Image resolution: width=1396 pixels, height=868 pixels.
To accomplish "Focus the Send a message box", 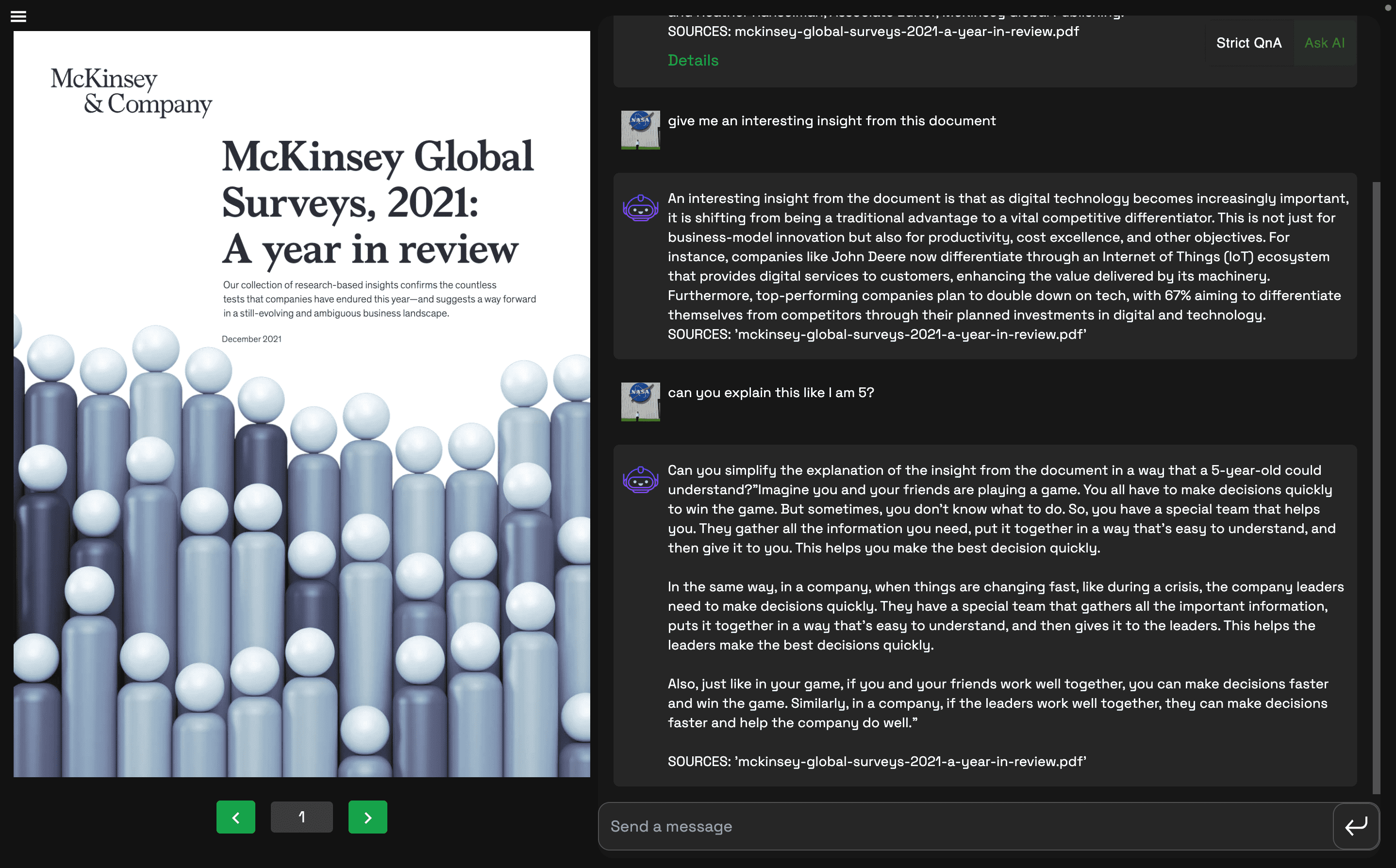I will point(964,825).
